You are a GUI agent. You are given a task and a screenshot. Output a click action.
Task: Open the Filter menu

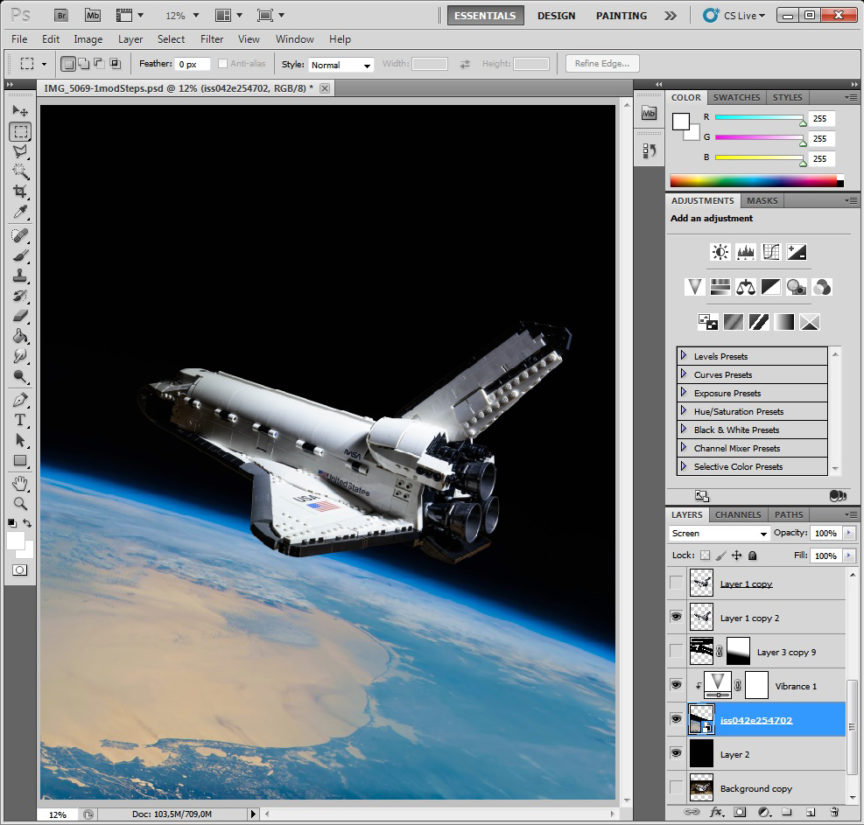(x=211, y=39)
